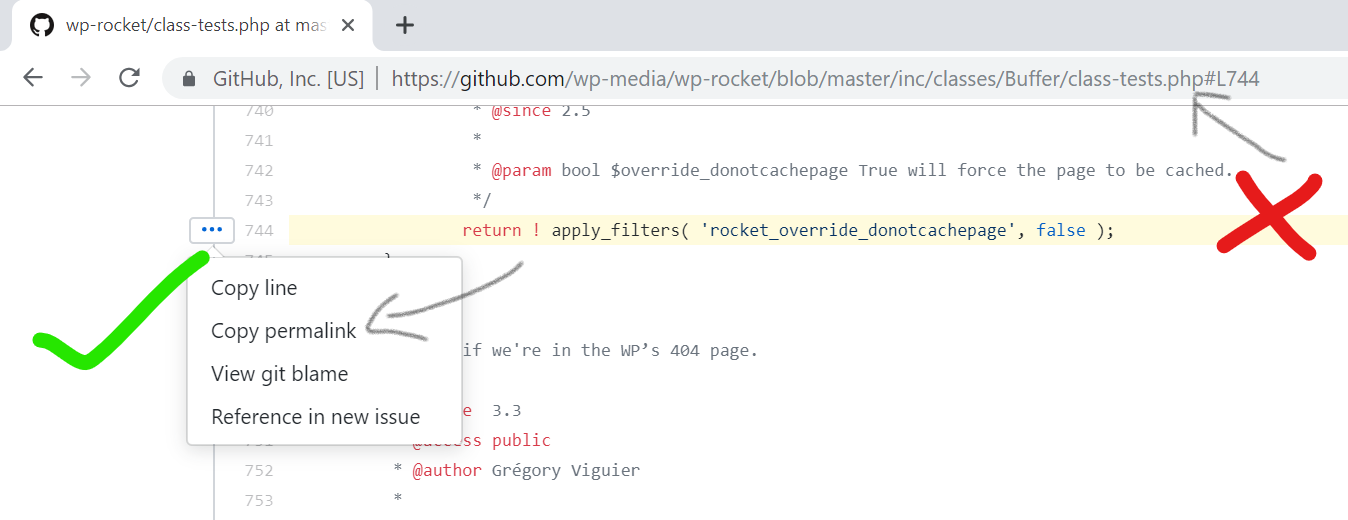
Task: Click the browser back arrow
Action: click(x=33, y=78)
